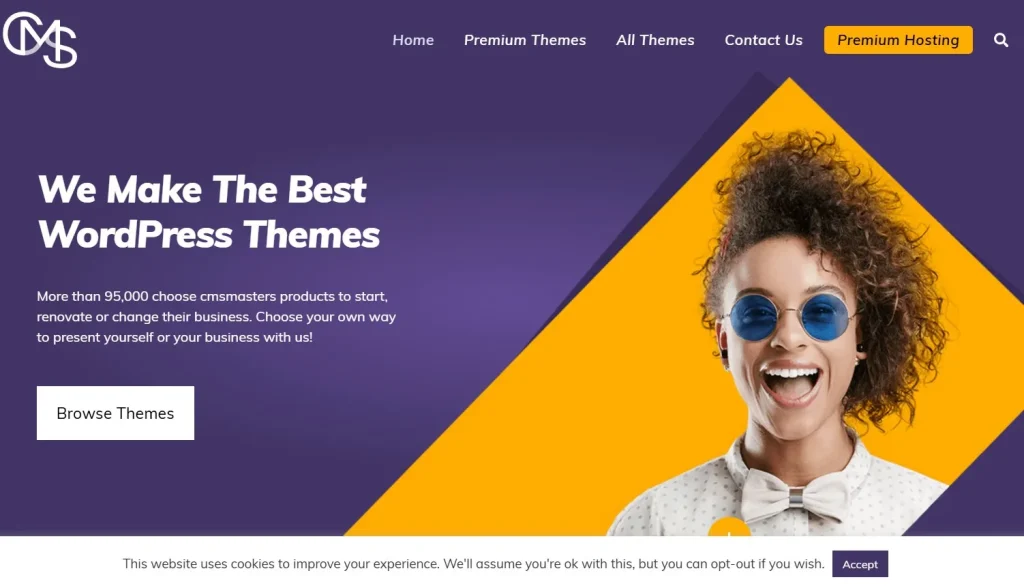This screenshot has height=586, width=1024.
Task: Click the Browse Themes button
Action: tap(115, 413)
